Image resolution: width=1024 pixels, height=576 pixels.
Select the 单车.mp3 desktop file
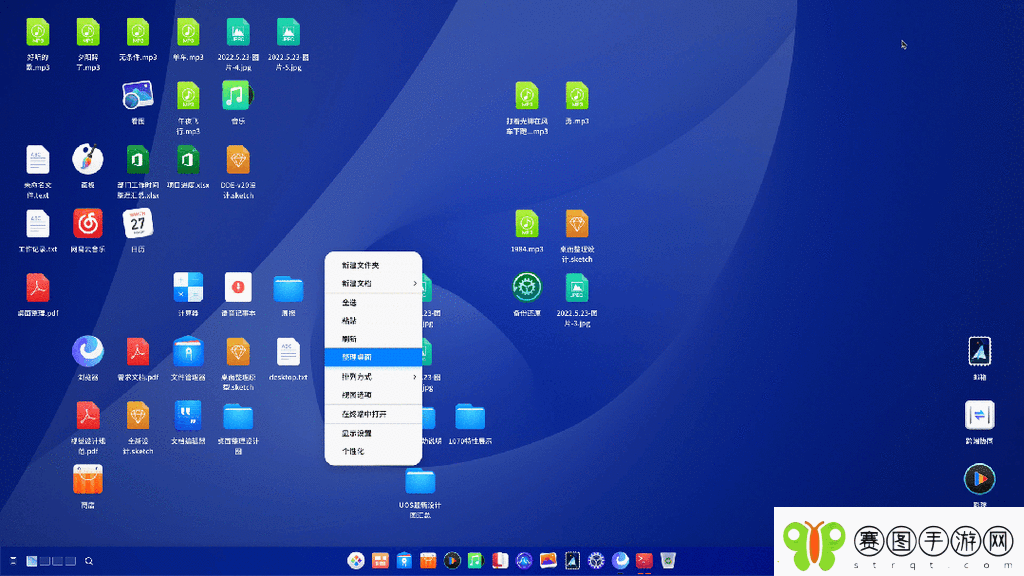tap(188, 33)
